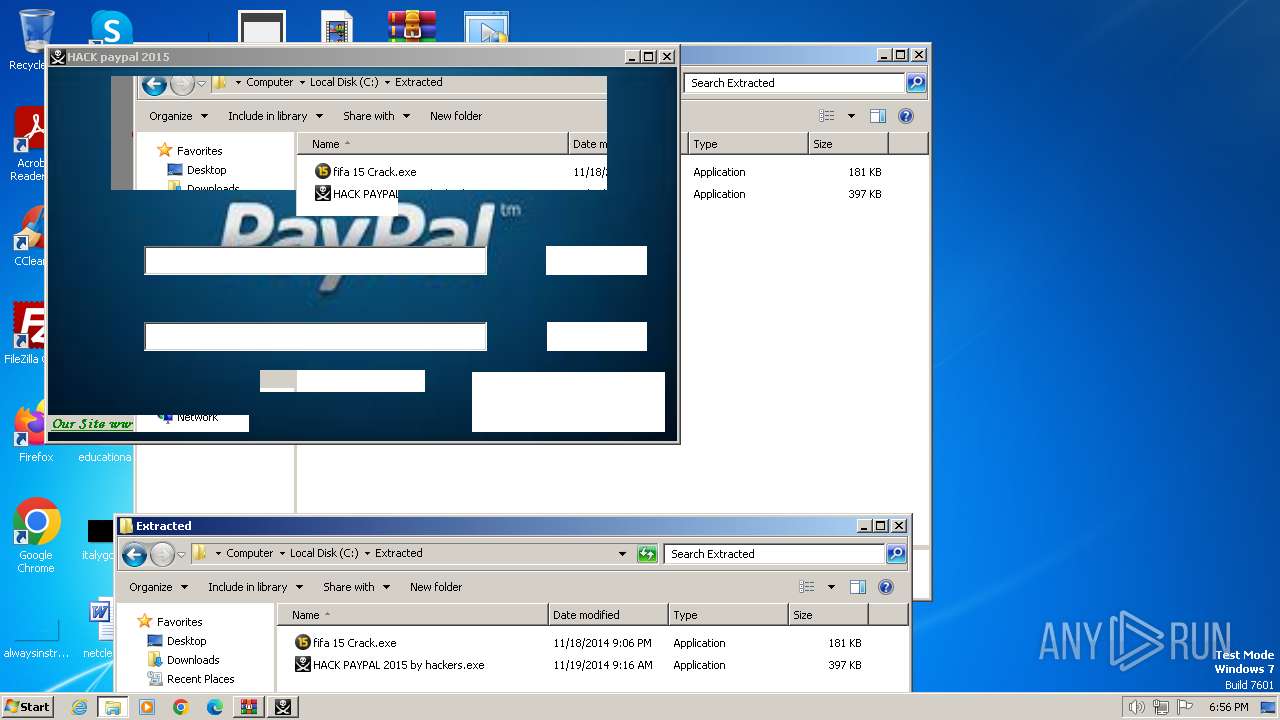
Task: Click the clock showing 6:56 PM
Action: click(1228, 707)
